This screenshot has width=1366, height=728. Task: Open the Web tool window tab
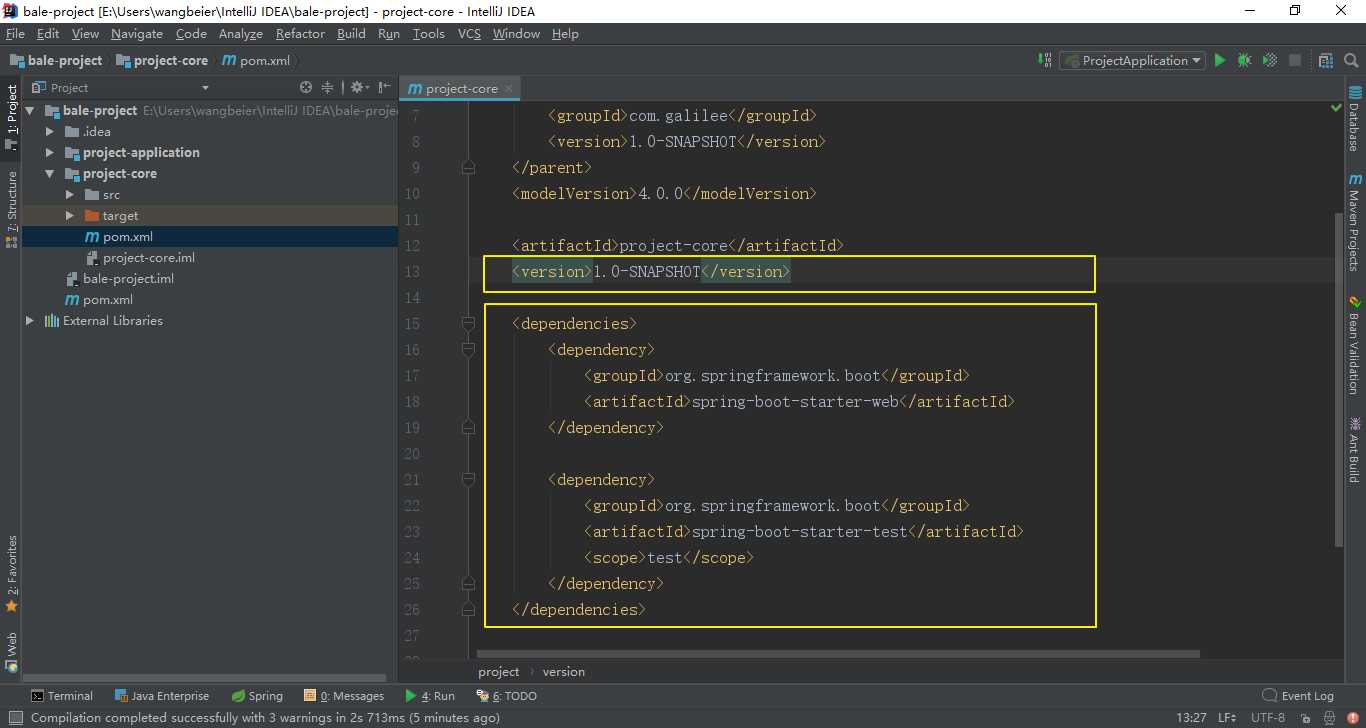[x=11, y=651]
